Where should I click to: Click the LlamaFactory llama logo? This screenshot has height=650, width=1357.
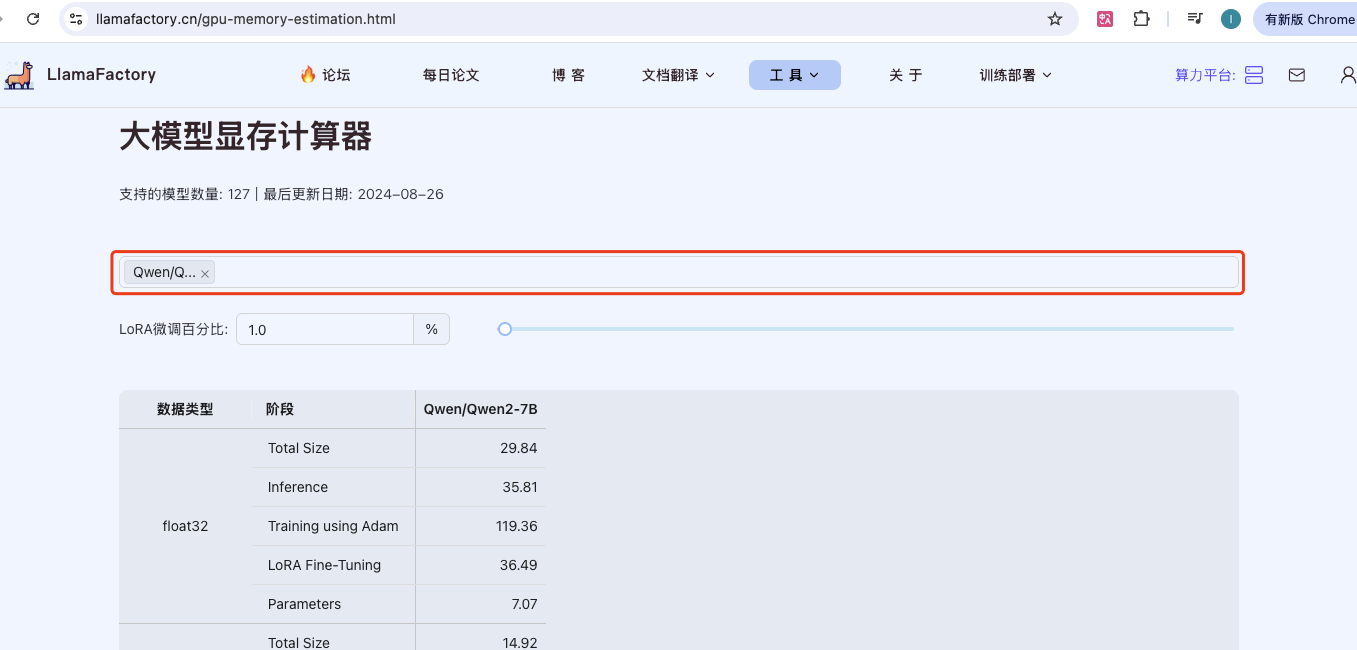coord(19,75)
